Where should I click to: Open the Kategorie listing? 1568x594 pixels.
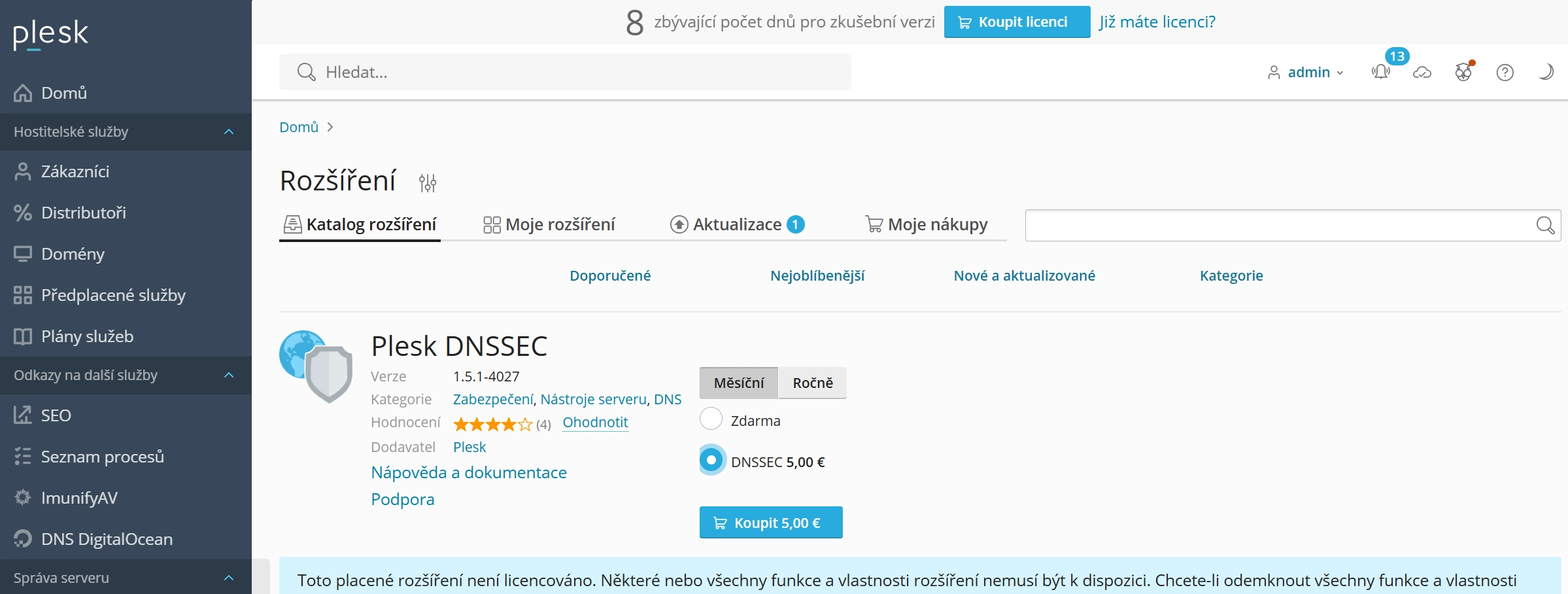pyautogui.click(x=1231, y=276)
